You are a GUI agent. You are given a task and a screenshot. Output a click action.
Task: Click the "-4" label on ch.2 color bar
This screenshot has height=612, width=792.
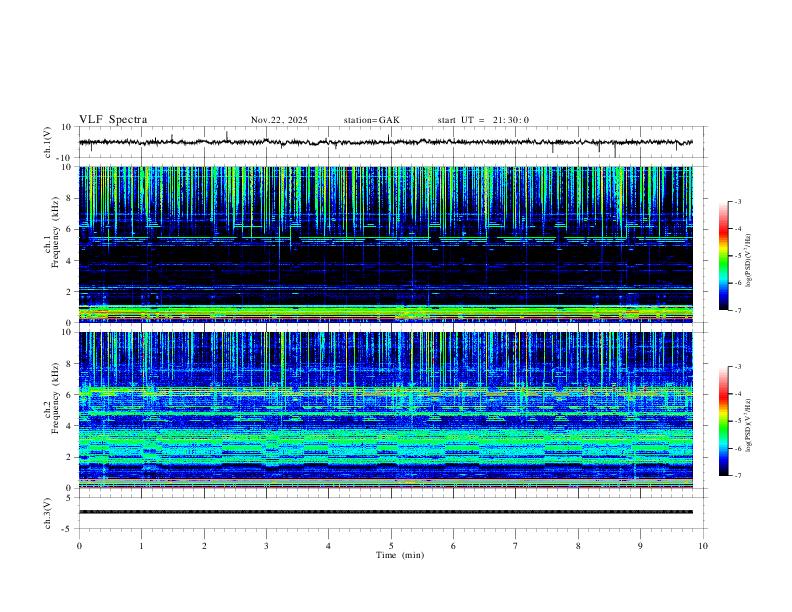737,394
